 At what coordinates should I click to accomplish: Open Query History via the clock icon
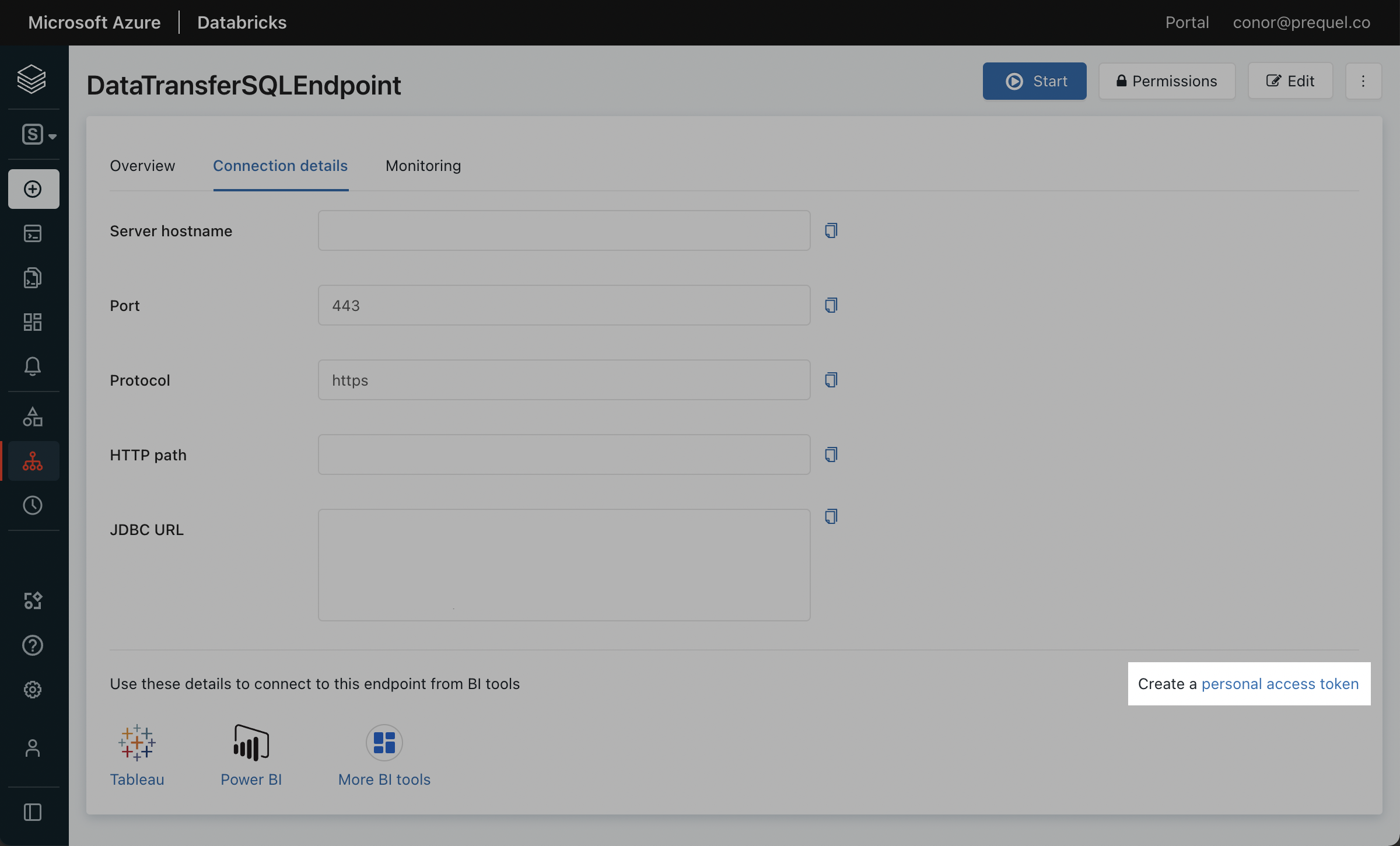click(x=33, y=505)
